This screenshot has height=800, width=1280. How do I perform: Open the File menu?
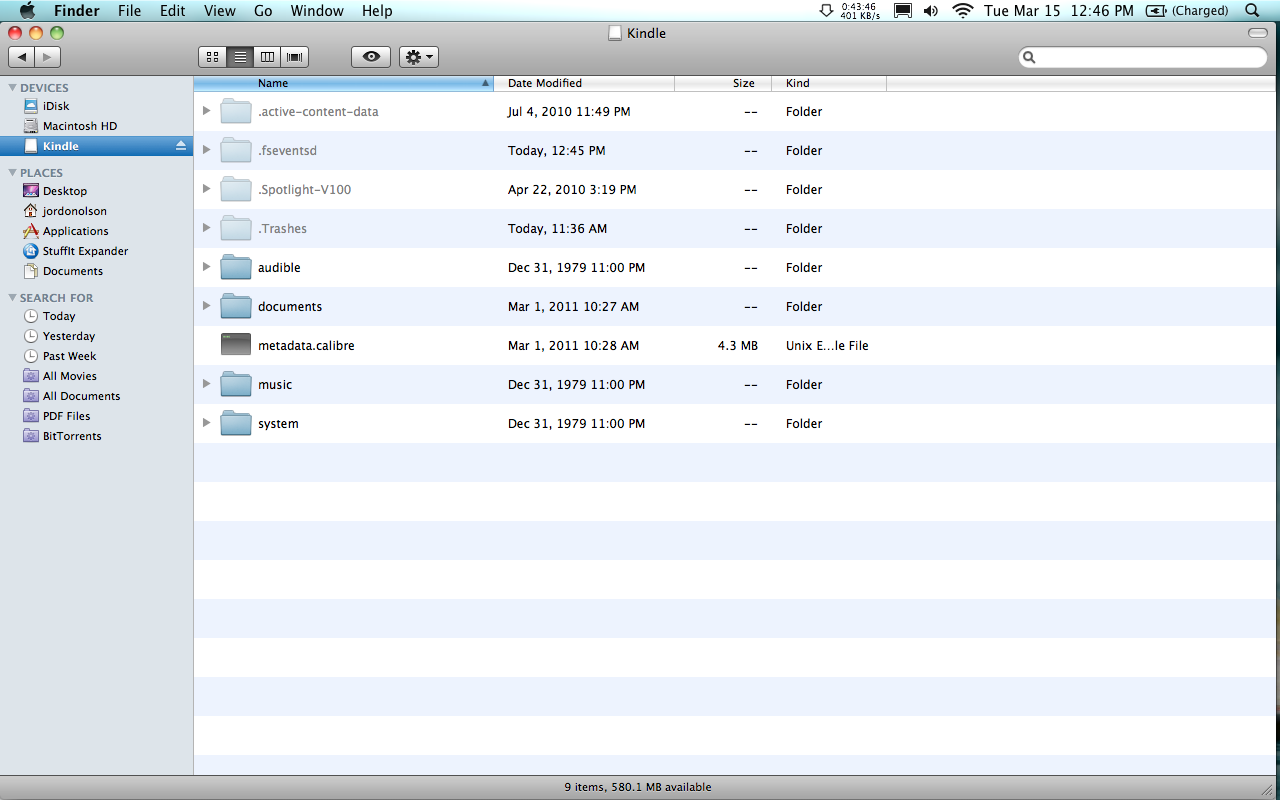[x=129, y=11]
